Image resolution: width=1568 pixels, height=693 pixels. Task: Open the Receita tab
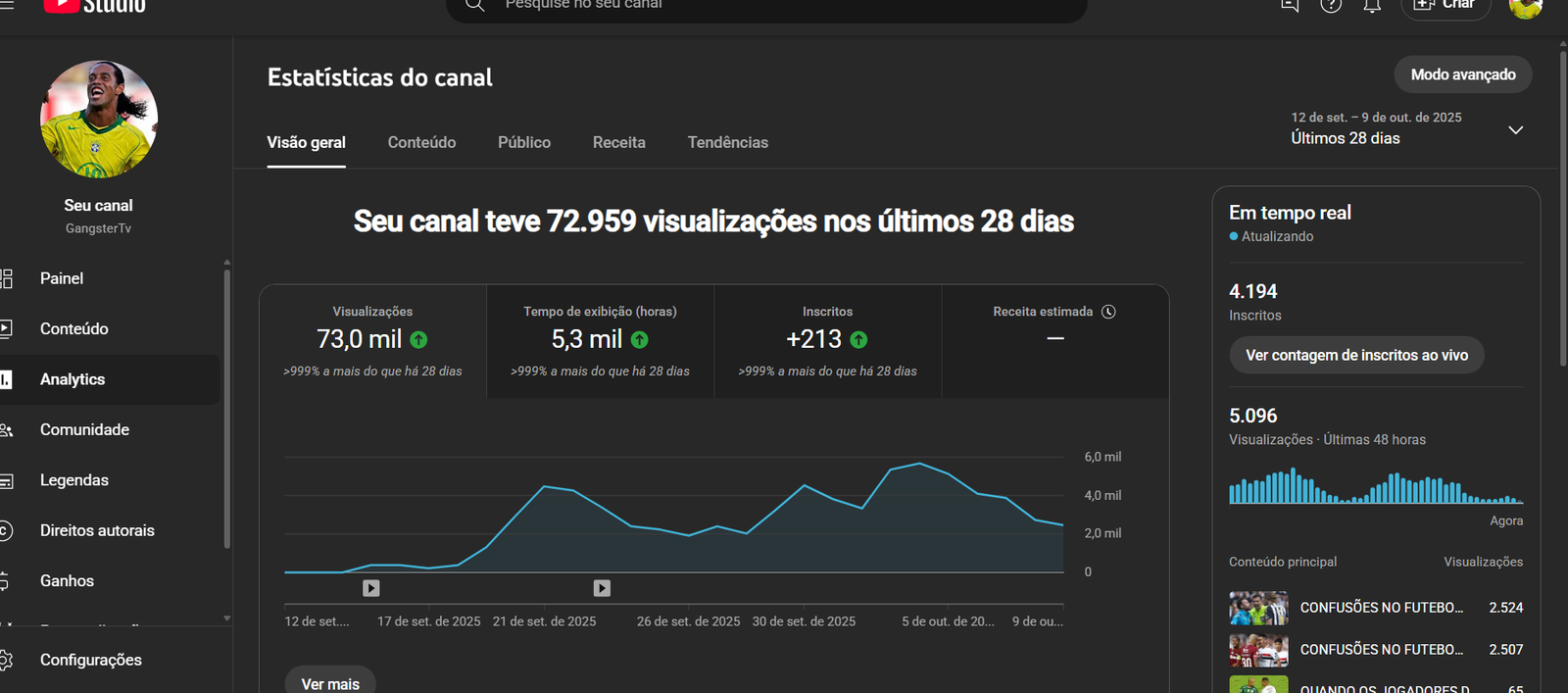tap(618, 142)
